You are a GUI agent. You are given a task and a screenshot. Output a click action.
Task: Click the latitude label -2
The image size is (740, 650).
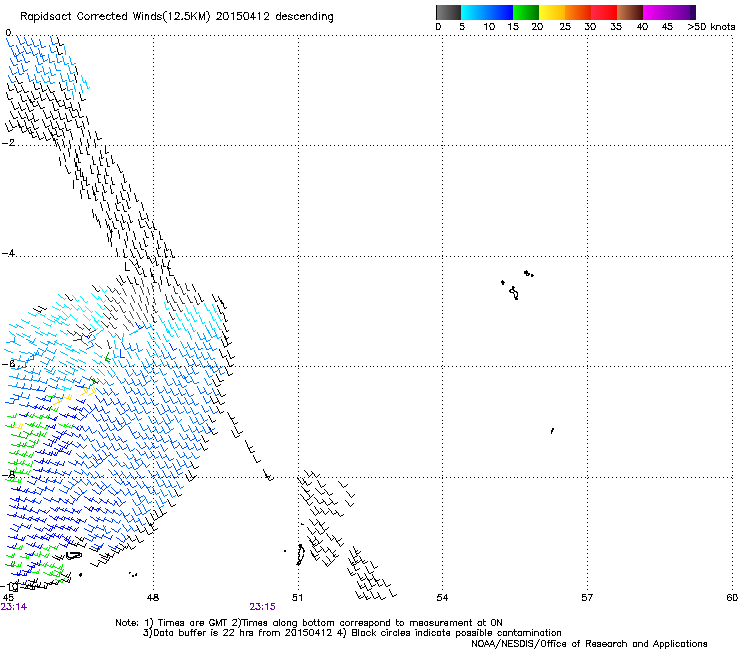[x=8, y=143]
